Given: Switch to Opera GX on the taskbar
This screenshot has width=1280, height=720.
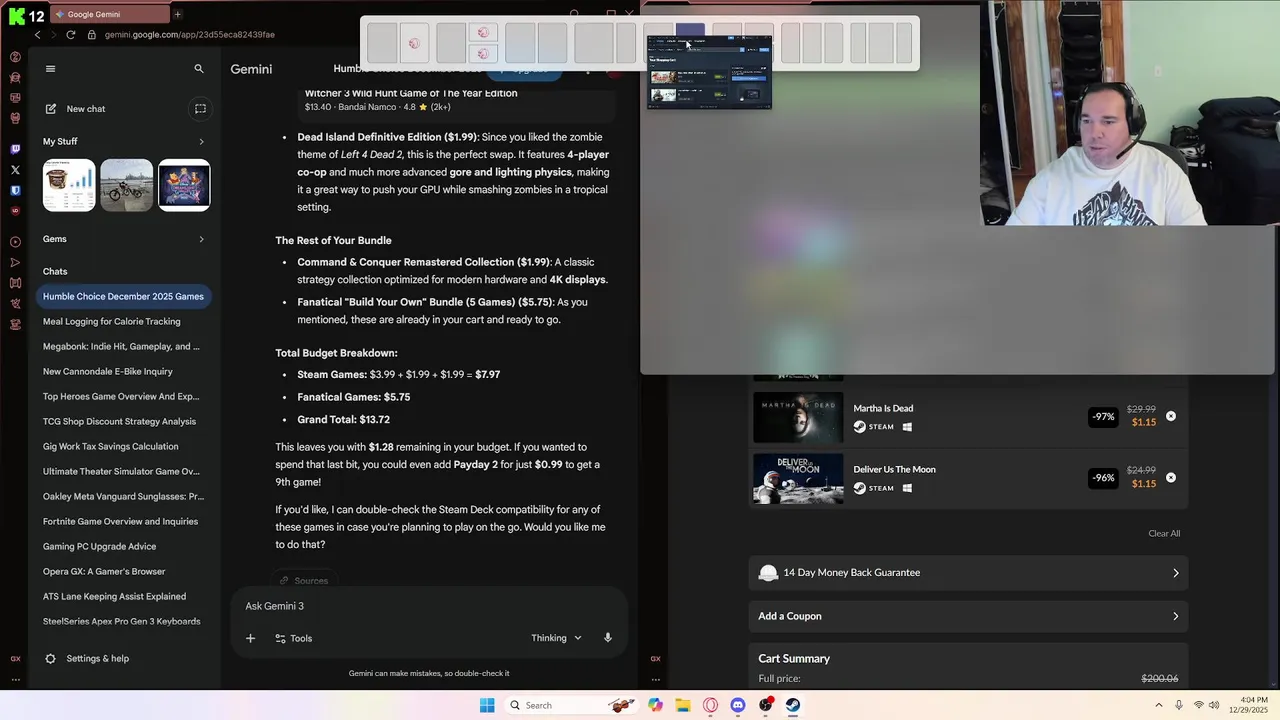Looking at the screenshot, I should 711,705.
